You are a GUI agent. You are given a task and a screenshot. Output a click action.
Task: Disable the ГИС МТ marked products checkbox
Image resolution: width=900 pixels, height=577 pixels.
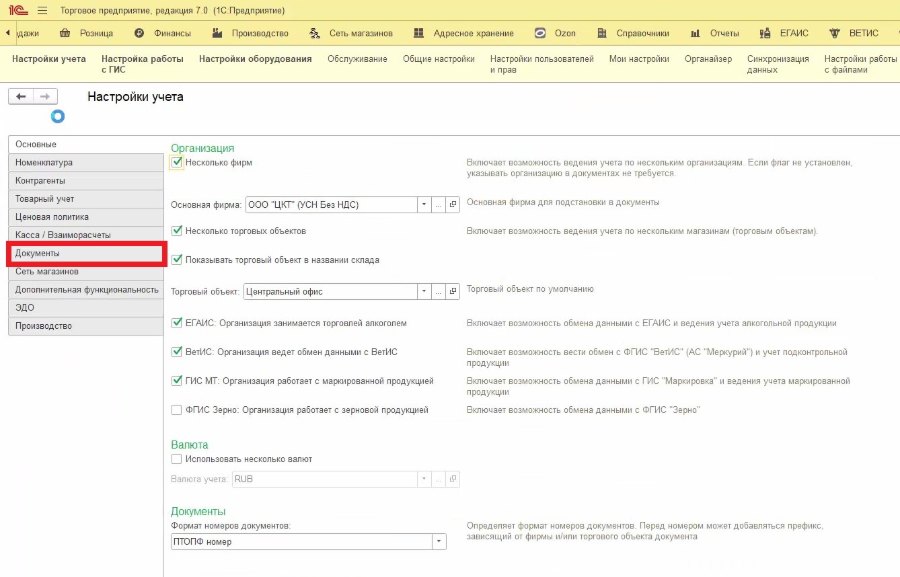tap(177, 381)
